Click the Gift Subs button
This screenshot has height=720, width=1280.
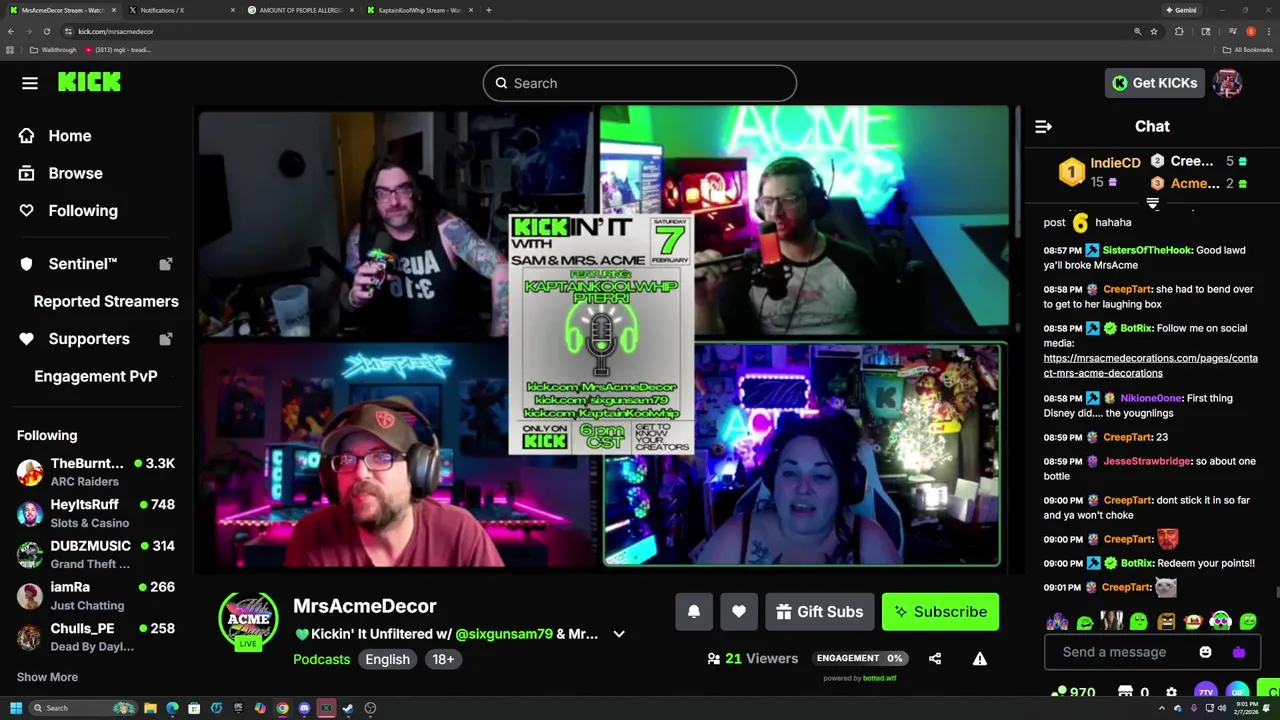(819, 612)
